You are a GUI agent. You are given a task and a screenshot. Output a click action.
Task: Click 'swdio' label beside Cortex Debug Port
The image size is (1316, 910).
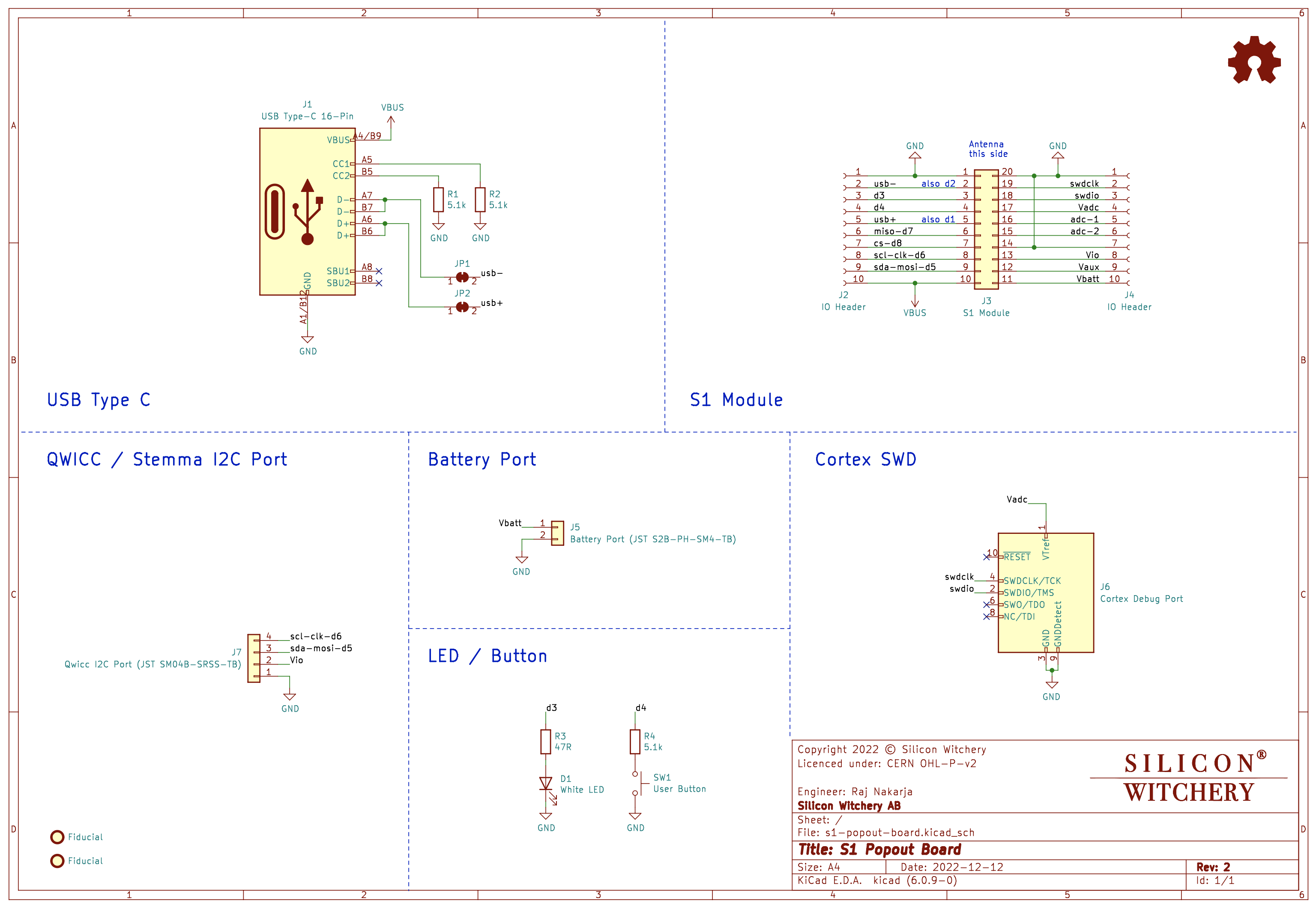pyautogui.click(x=961, y=589)
